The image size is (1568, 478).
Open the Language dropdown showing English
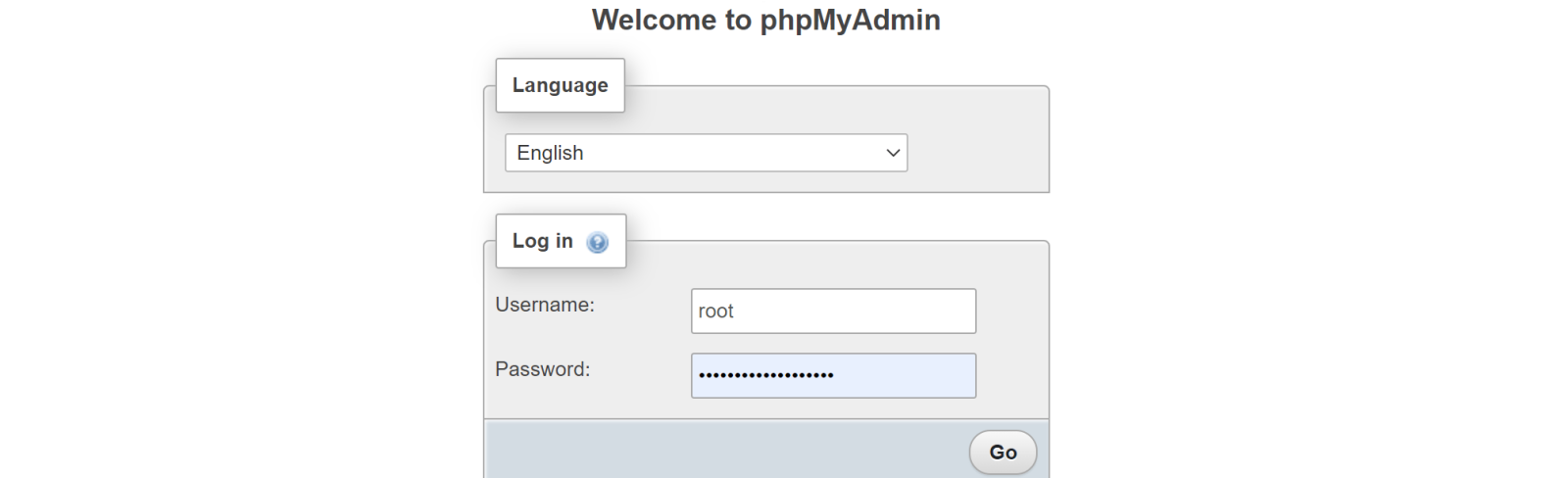coord(706,153)
